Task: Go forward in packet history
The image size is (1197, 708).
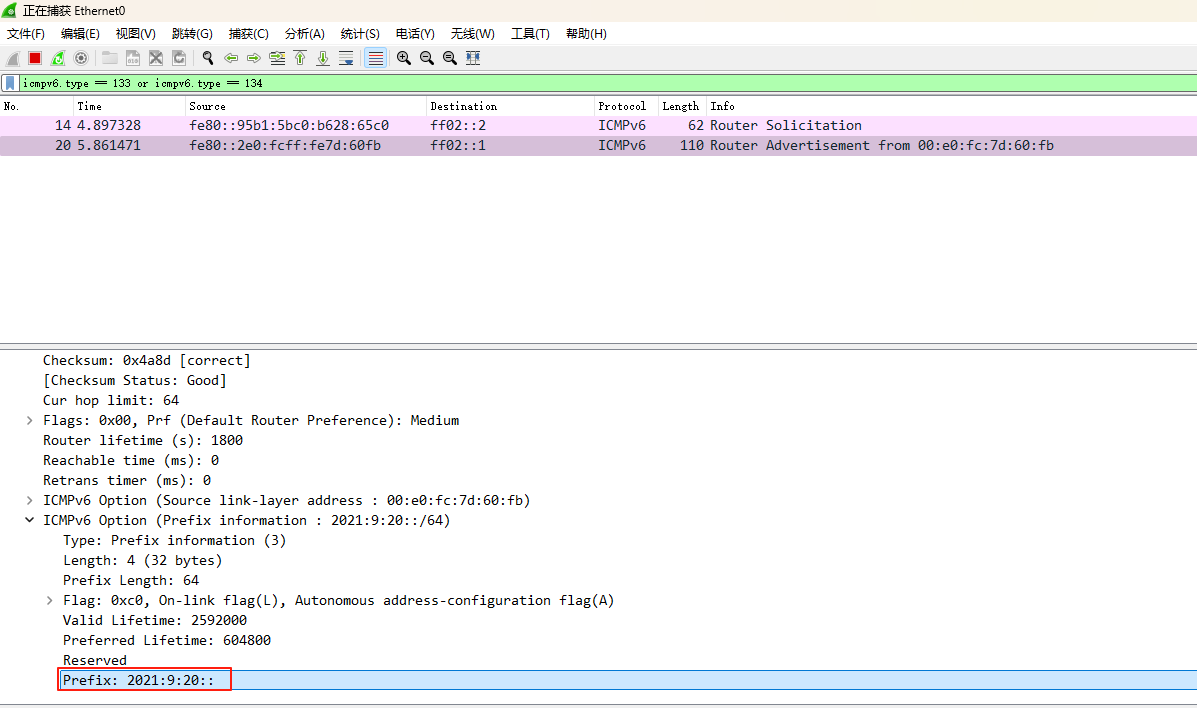Action: click(x=253, y=58)
